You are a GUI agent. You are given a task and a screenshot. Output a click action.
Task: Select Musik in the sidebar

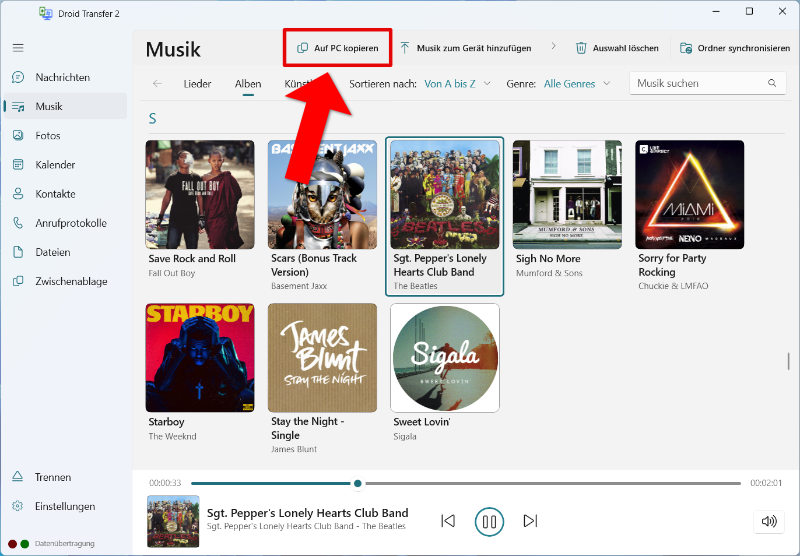(x=65, y=106)
